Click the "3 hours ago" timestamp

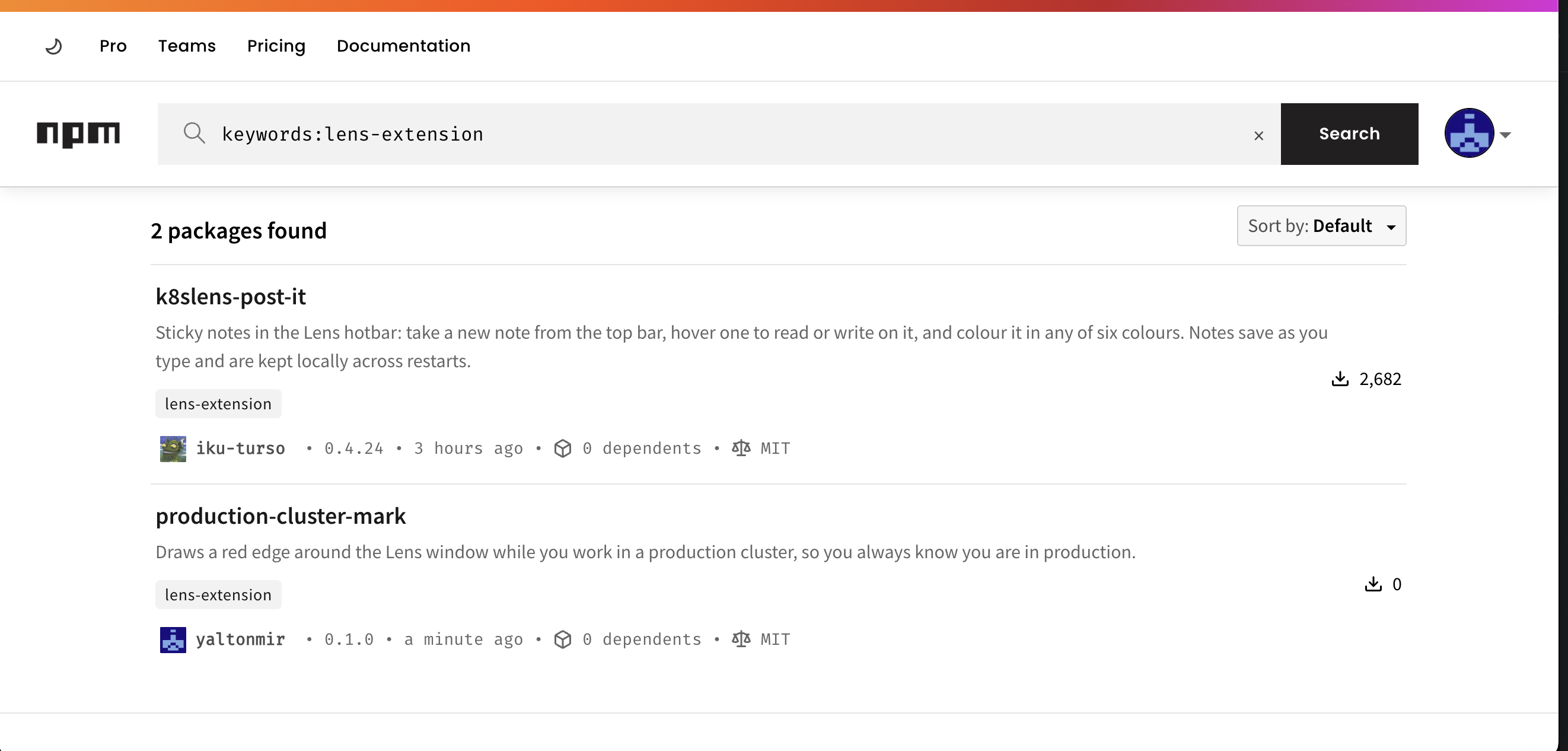point(468,448)
